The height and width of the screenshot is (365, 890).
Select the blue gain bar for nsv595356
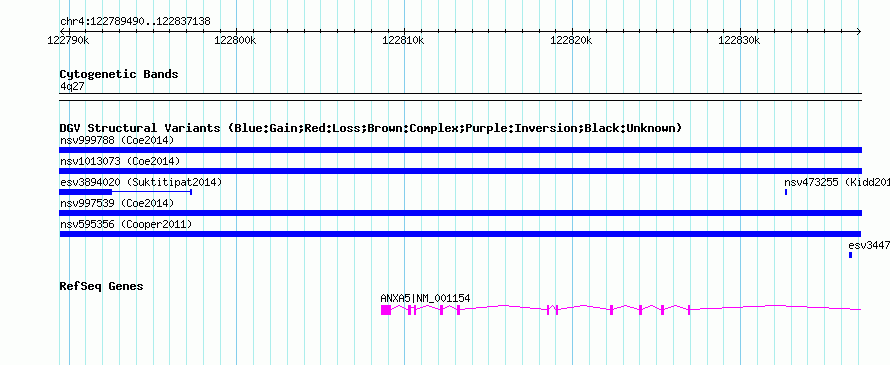(460, 234)
